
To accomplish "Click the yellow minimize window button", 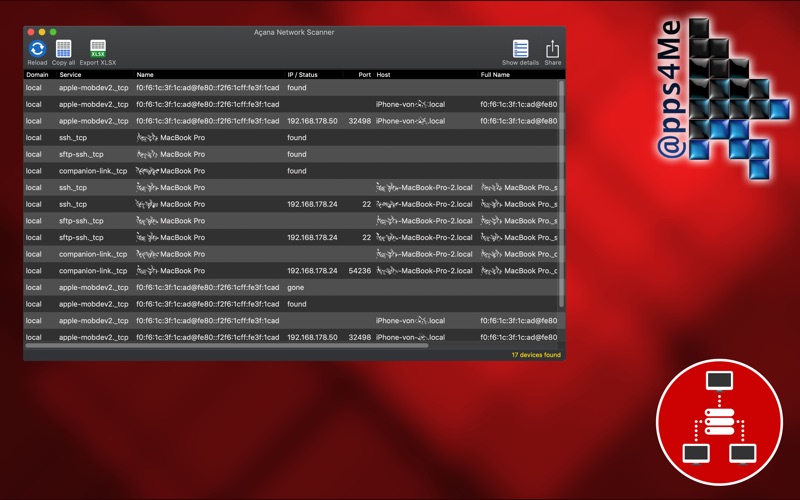I will (x=42, y=32).
